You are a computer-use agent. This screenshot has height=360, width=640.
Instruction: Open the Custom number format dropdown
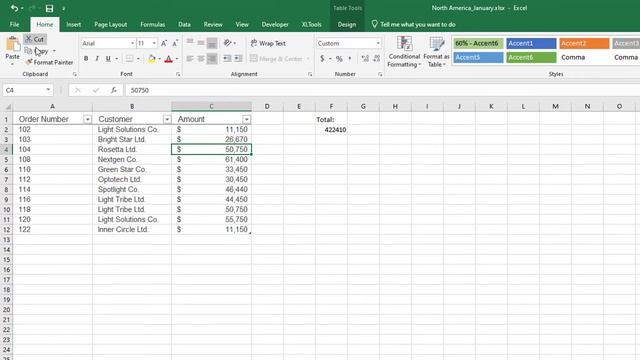(378, 43)
